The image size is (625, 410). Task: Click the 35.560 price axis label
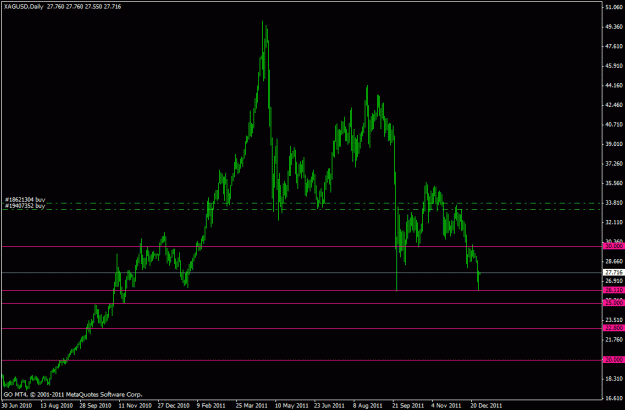614,183
